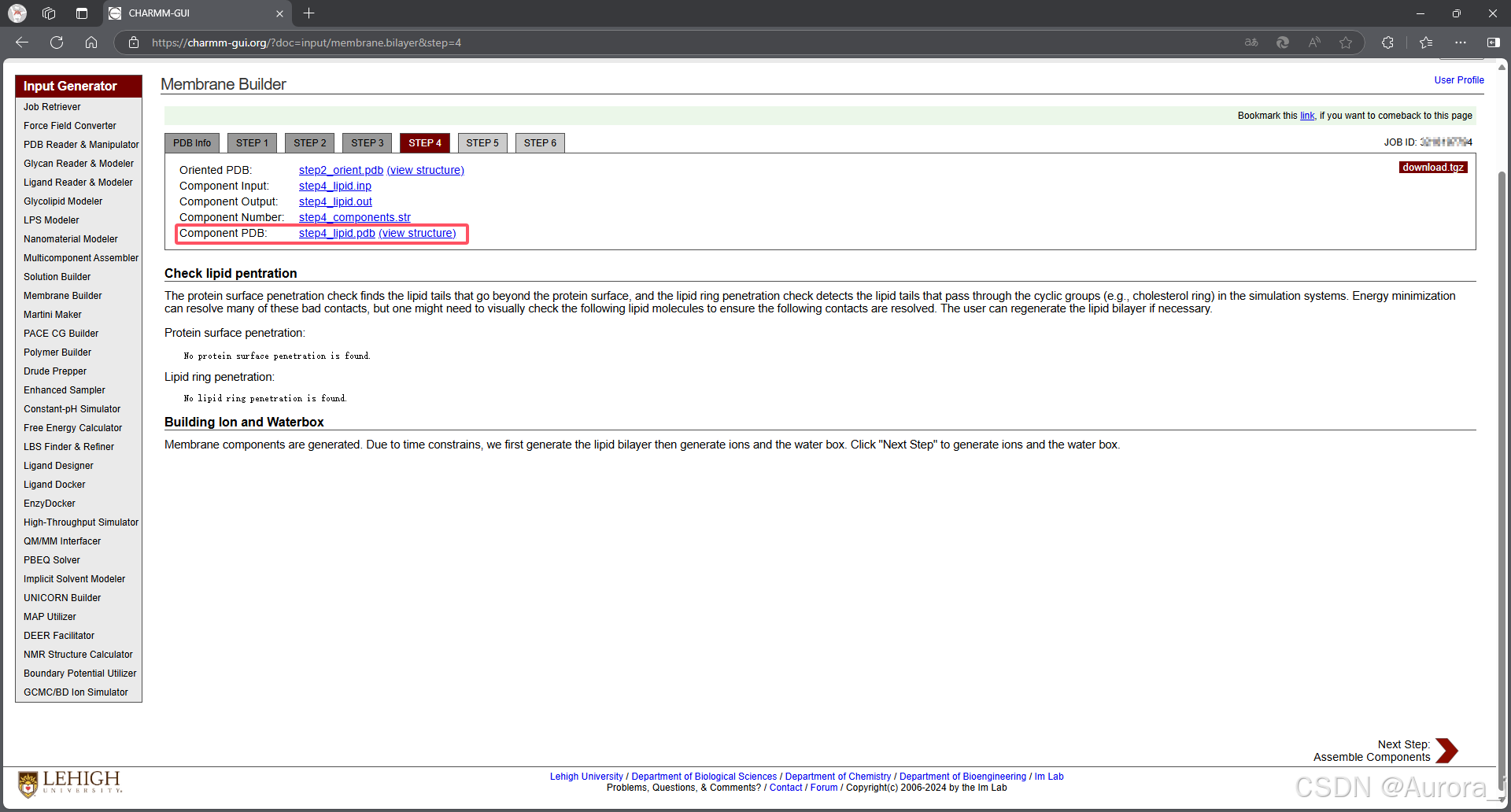1511x812 pixels.
Task: Add page to favorites star icon
Action: pos(1346,42)
